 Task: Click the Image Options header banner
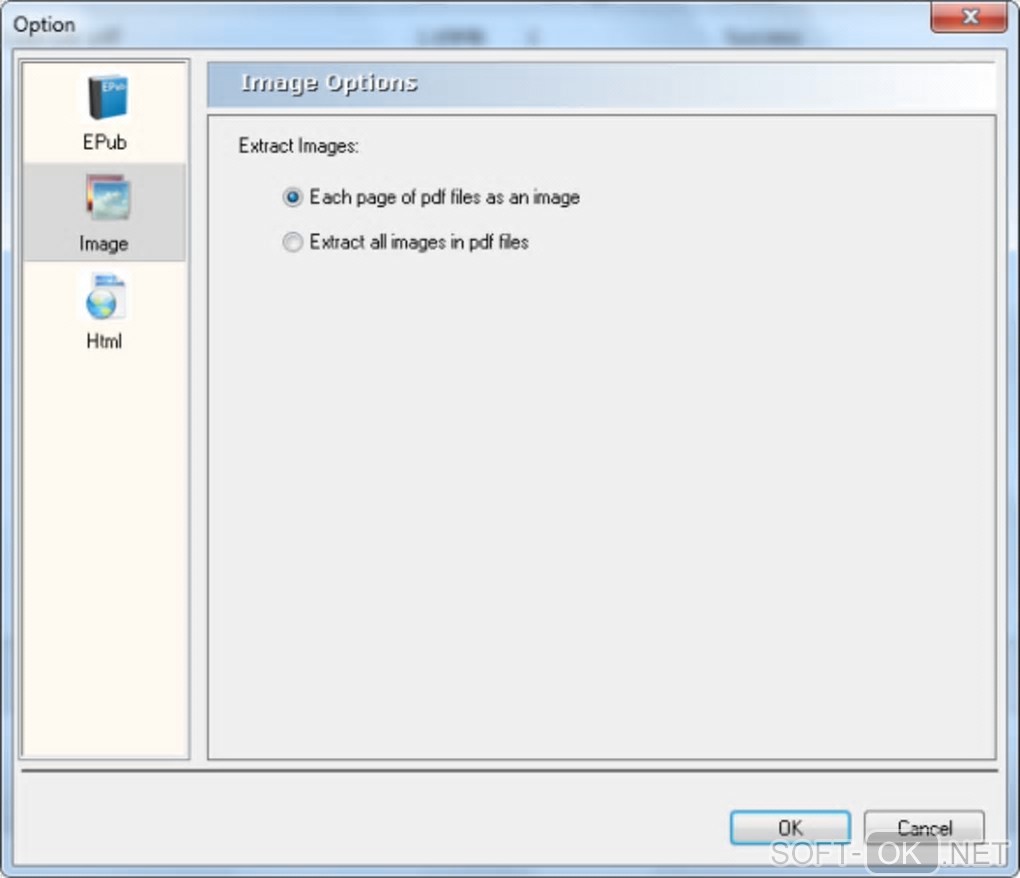(x=601, y=83)
